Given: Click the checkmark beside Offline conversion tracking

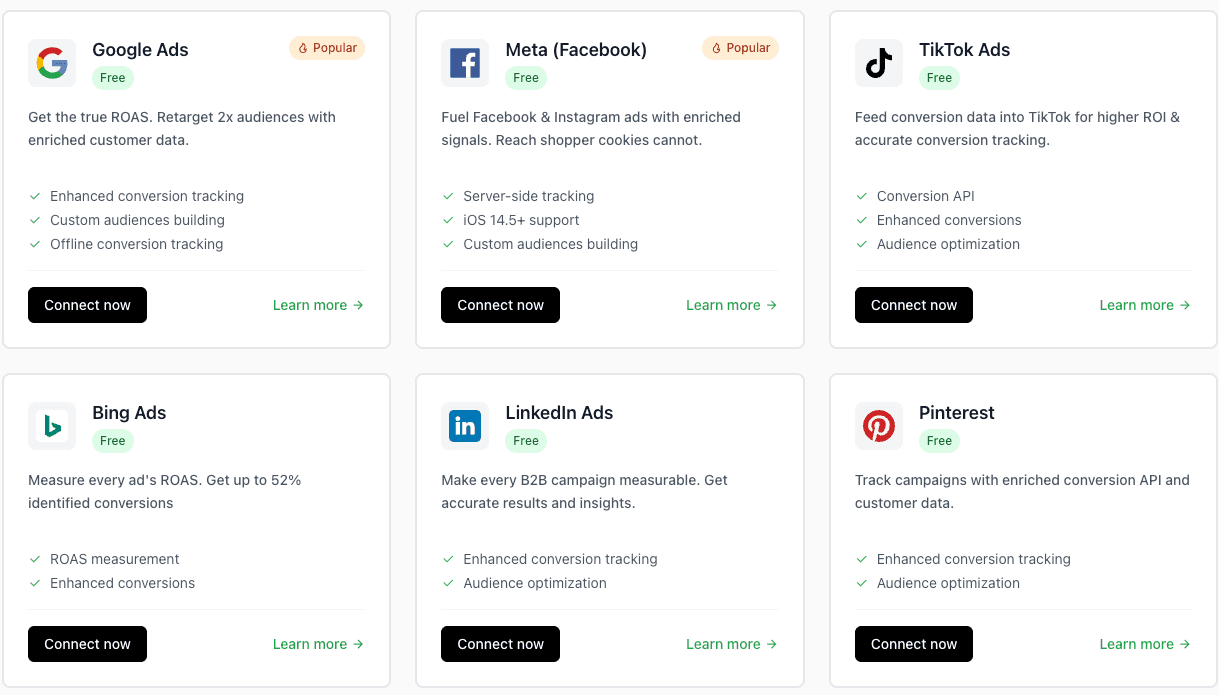Looking at the screenshot, I should coord(35,244).
